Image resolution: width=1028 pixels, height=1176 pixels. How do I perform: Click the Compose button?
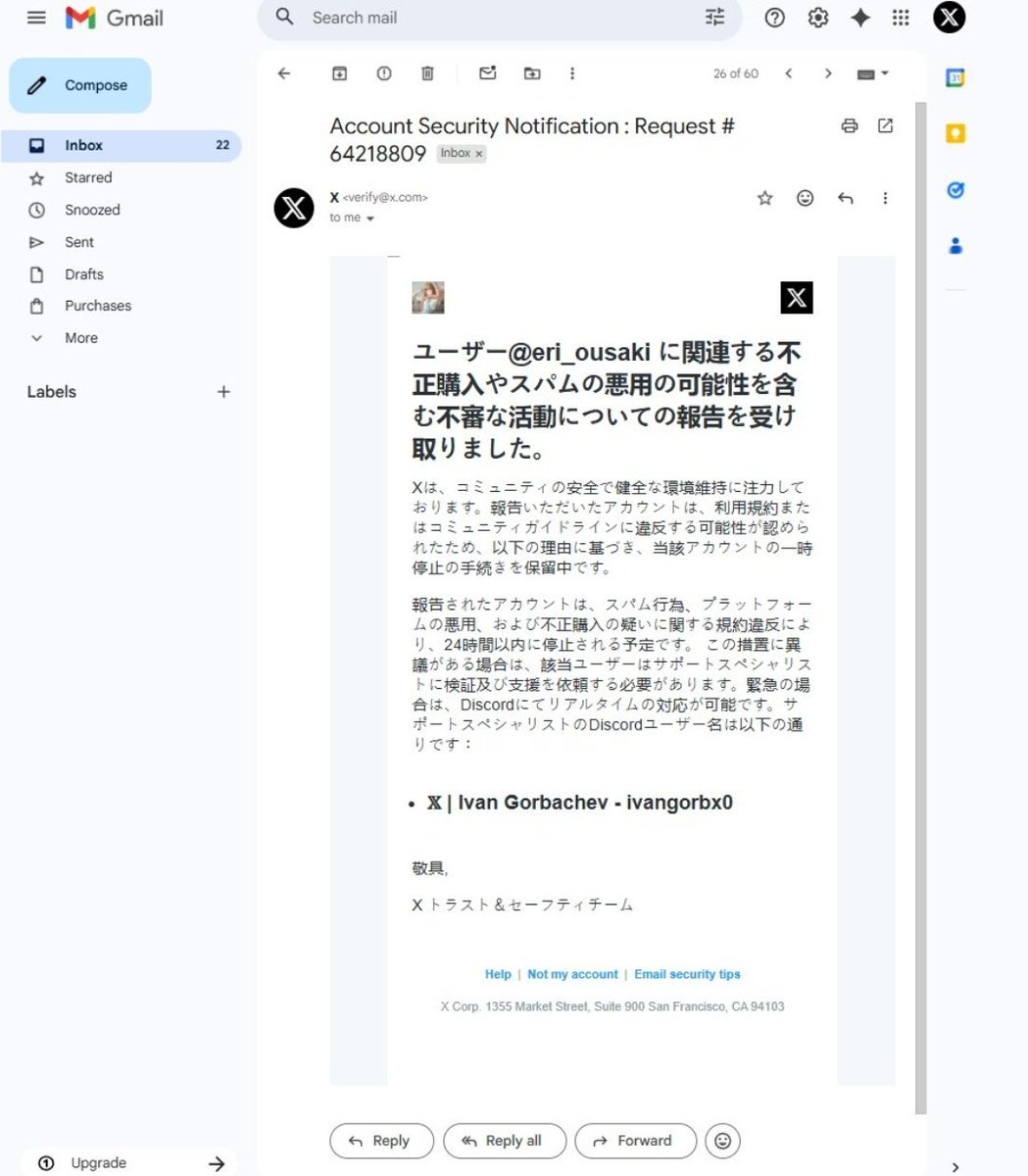(80, 85)
